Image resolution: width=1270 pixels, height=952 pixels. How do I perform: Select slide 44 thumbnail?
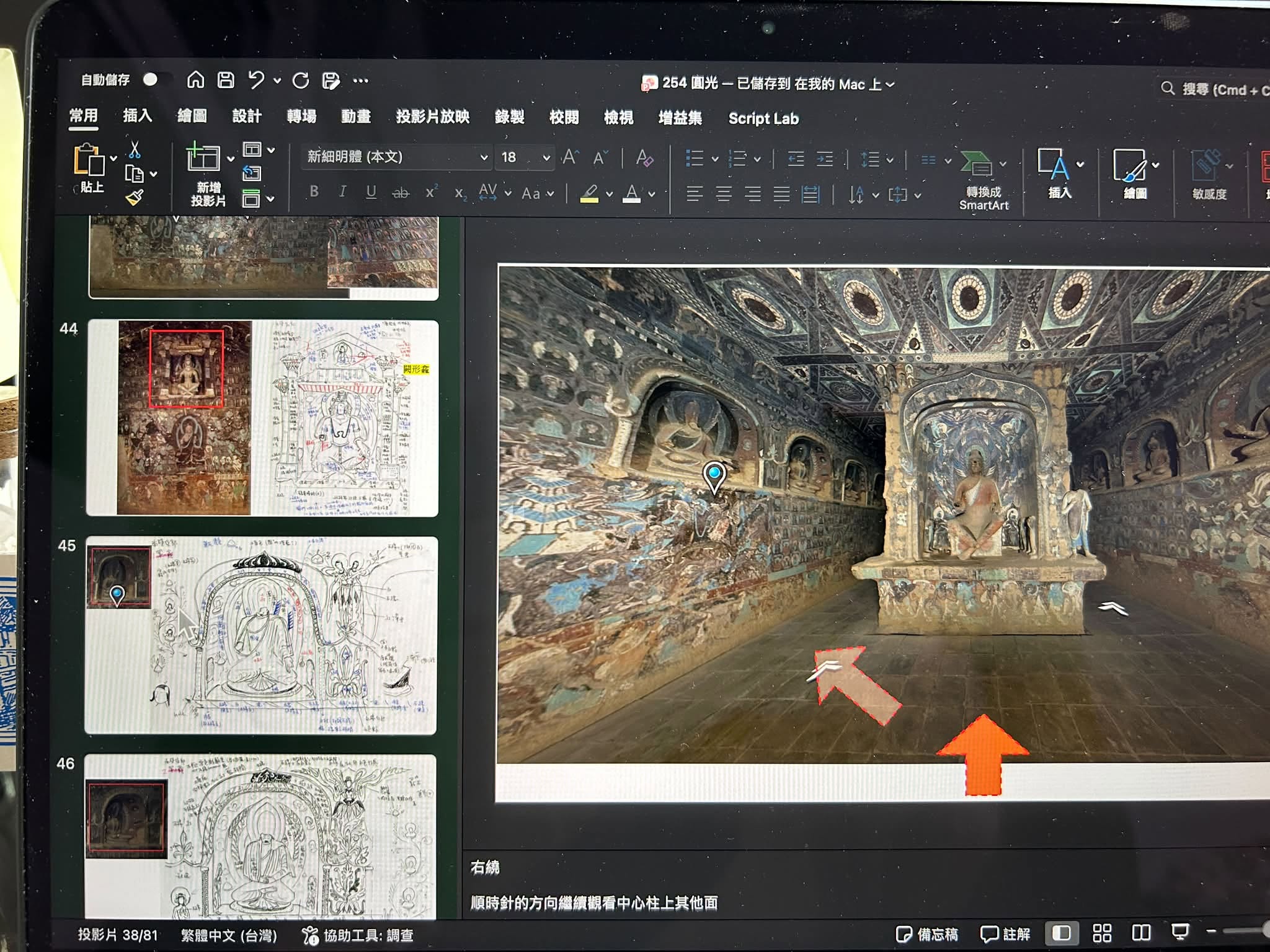pyautogui.click(x=262, y=418)
